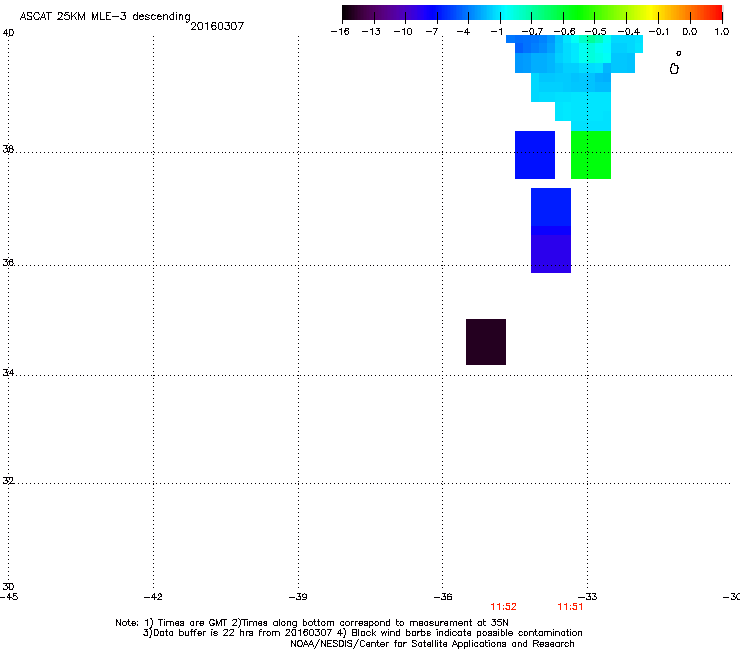Image resolution: width=740 pixels, height=650 pixels.
Task: Click the latitude axis label 32
Action: 8,481
